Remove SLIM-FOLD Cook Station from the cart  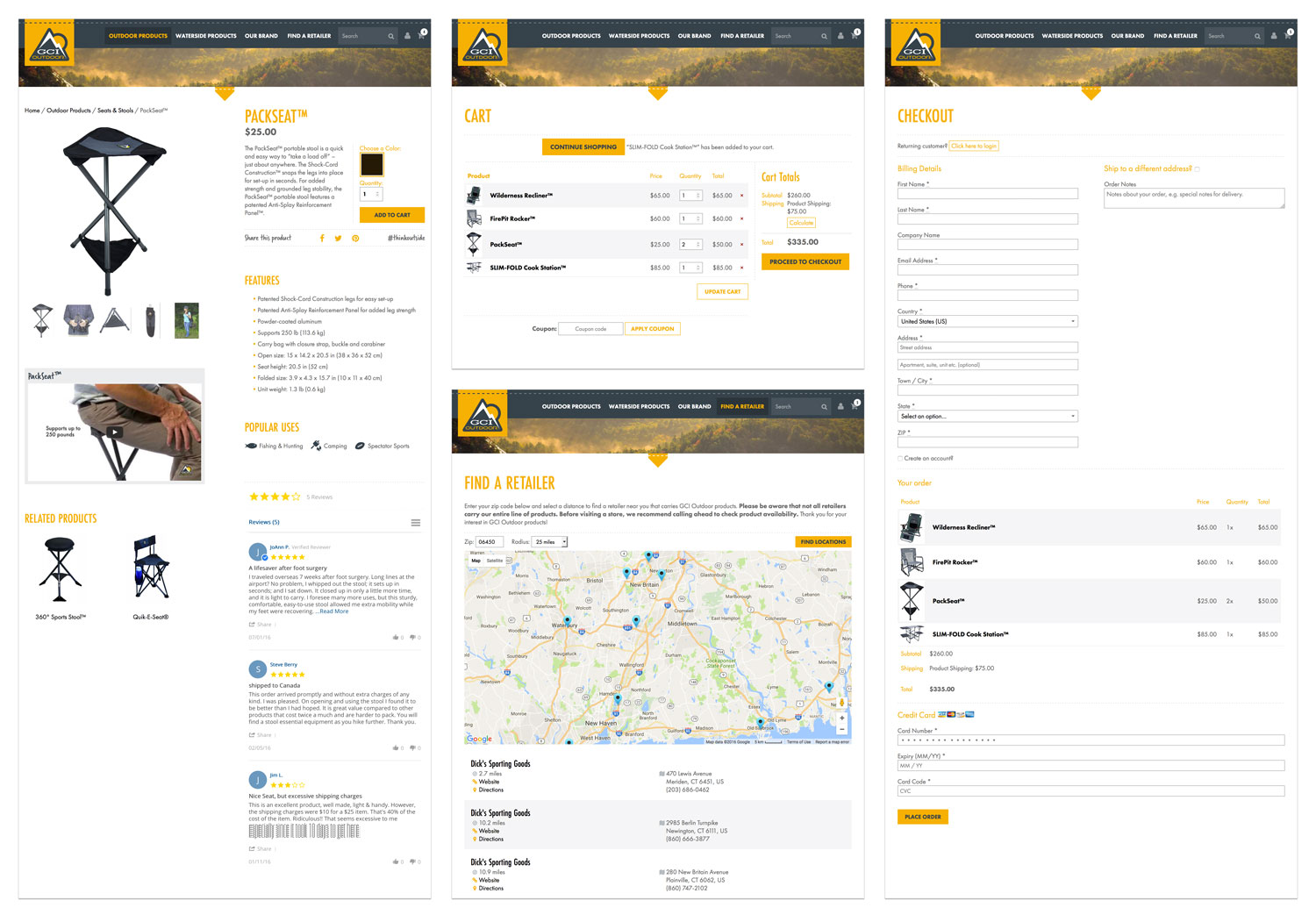[741, 268]
